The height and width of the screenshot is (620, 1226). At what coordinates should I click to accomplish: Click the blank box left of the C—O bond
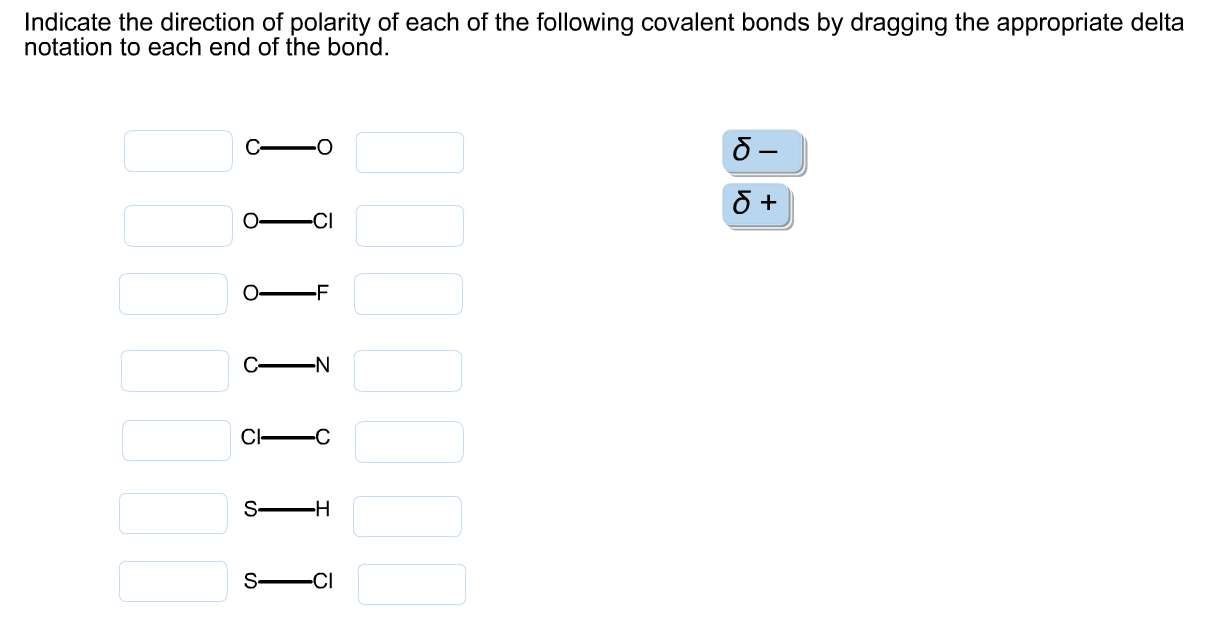pyautogui.click(x=177, y=151)
